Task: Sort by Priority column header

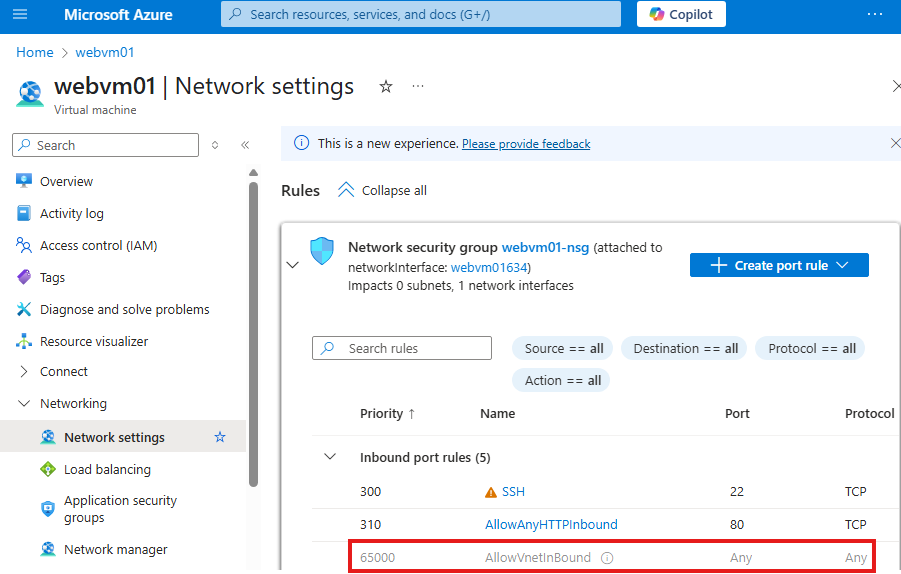Action: pos(387,414)
